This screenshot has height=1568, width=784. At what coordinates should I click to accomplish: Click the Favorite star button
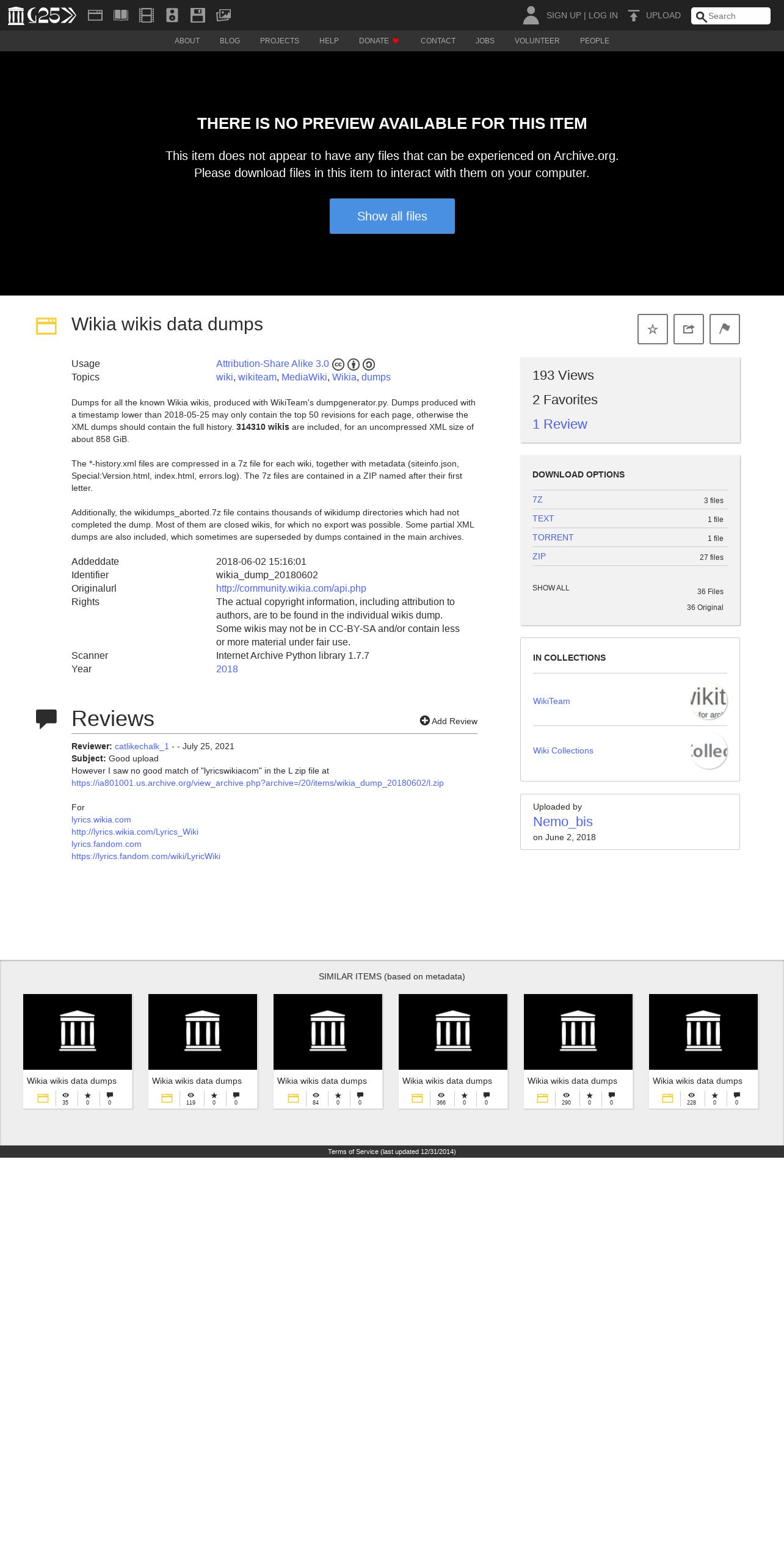click(x=653, y=329)
